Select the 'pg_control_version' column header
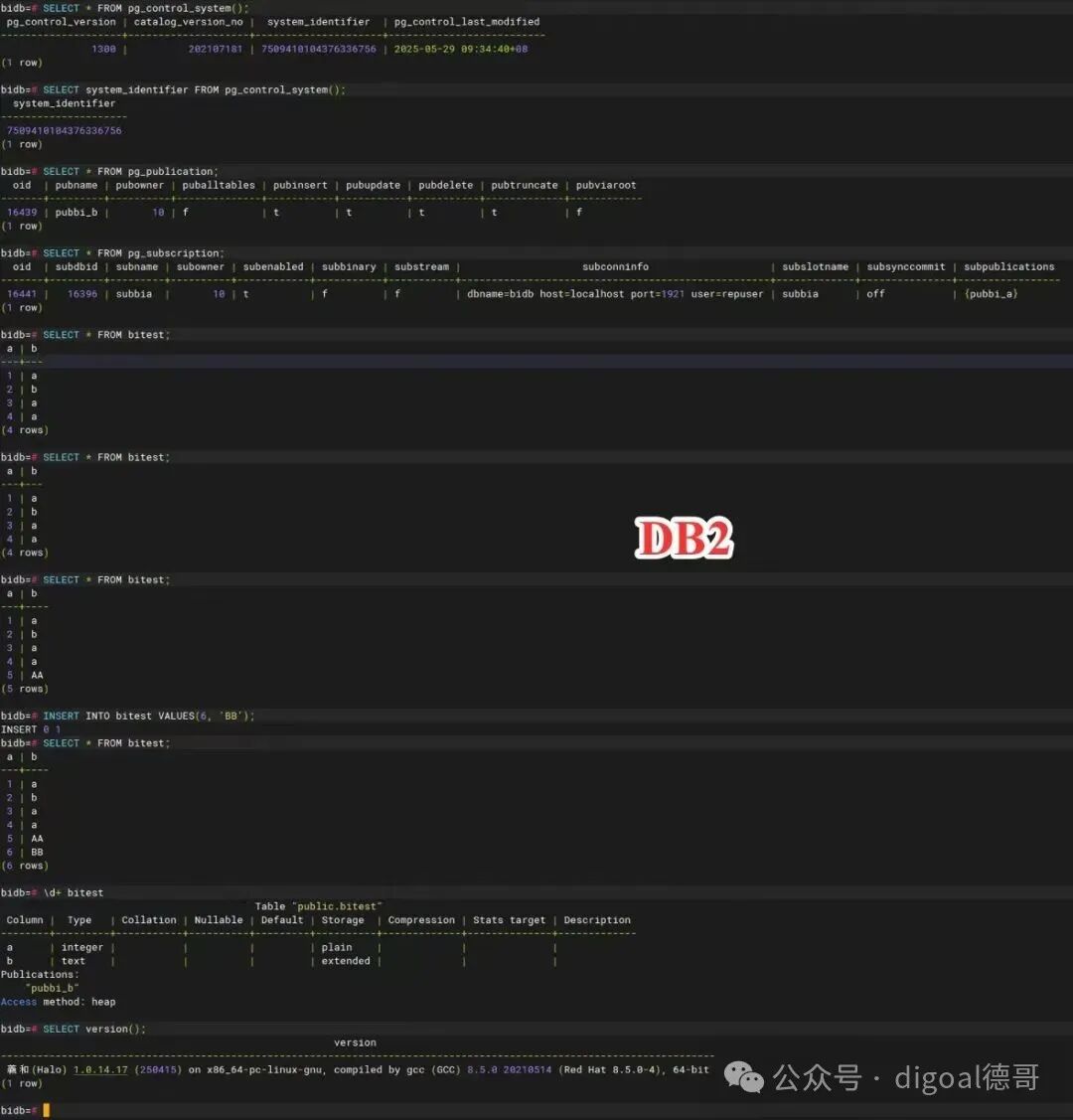Image resolution: width=1073 pixels, height=1120 pixels. coord(61,22)
